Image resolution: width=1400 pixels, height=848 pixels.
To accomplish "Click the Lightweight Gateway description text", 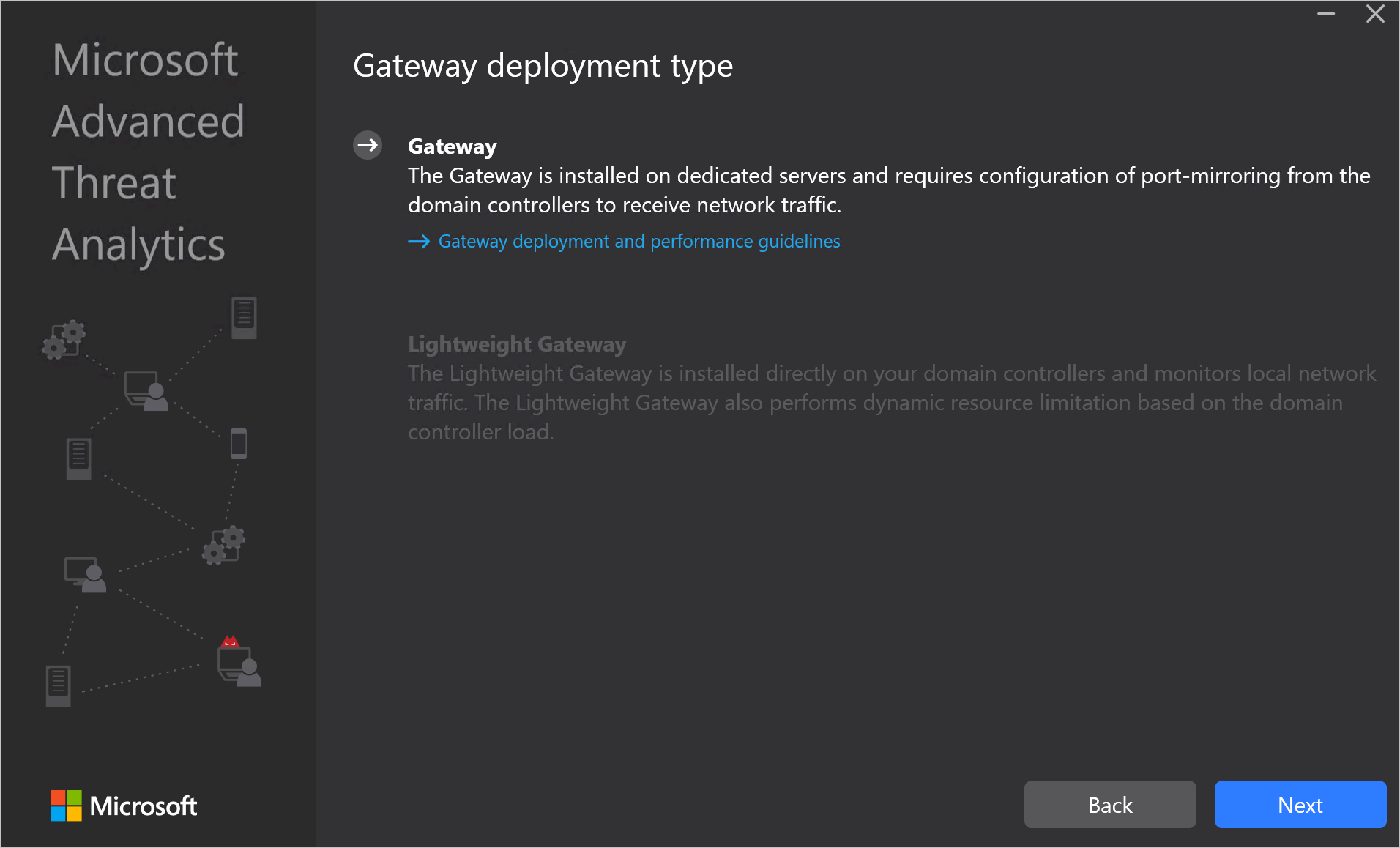I will [892, 403].
